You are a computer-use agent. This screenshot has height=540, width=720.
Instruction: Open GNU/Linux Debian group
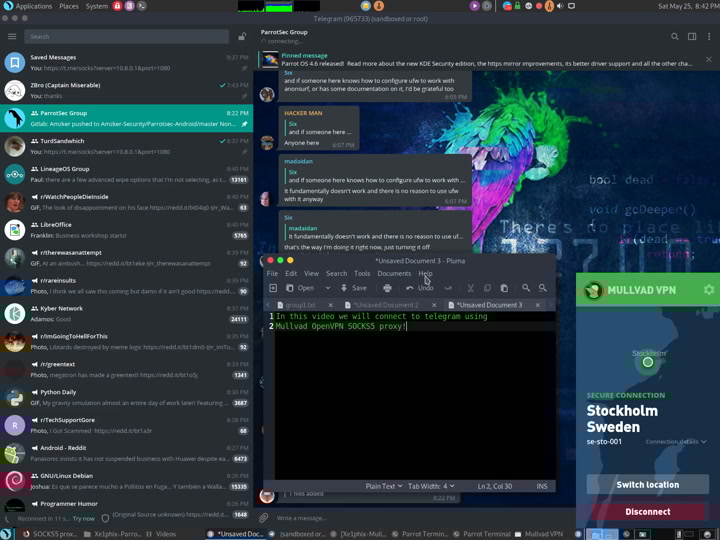click(x=126, y=481)
